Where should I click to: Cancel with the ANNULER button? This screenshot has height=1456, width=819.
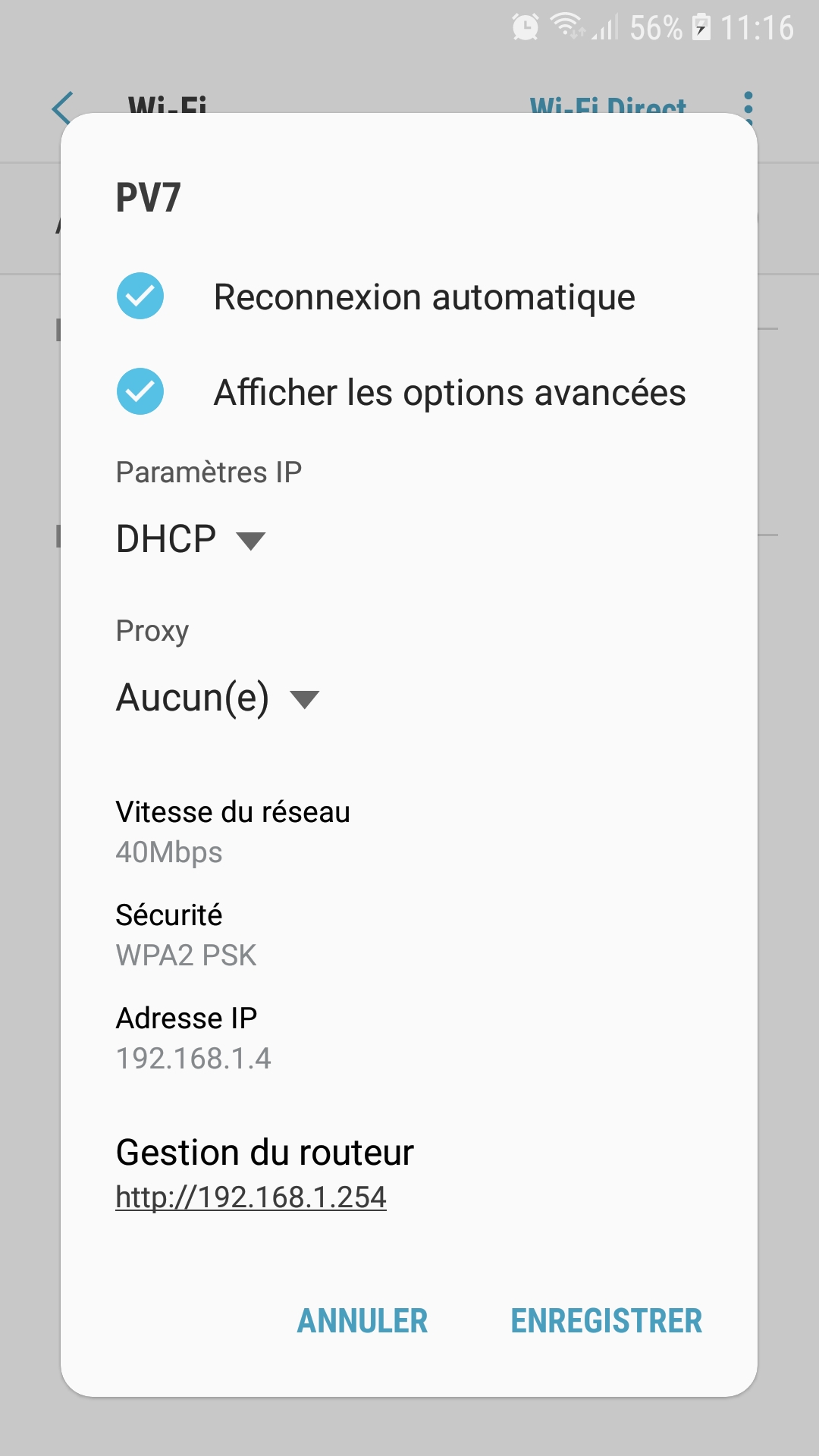(362, 1321)
